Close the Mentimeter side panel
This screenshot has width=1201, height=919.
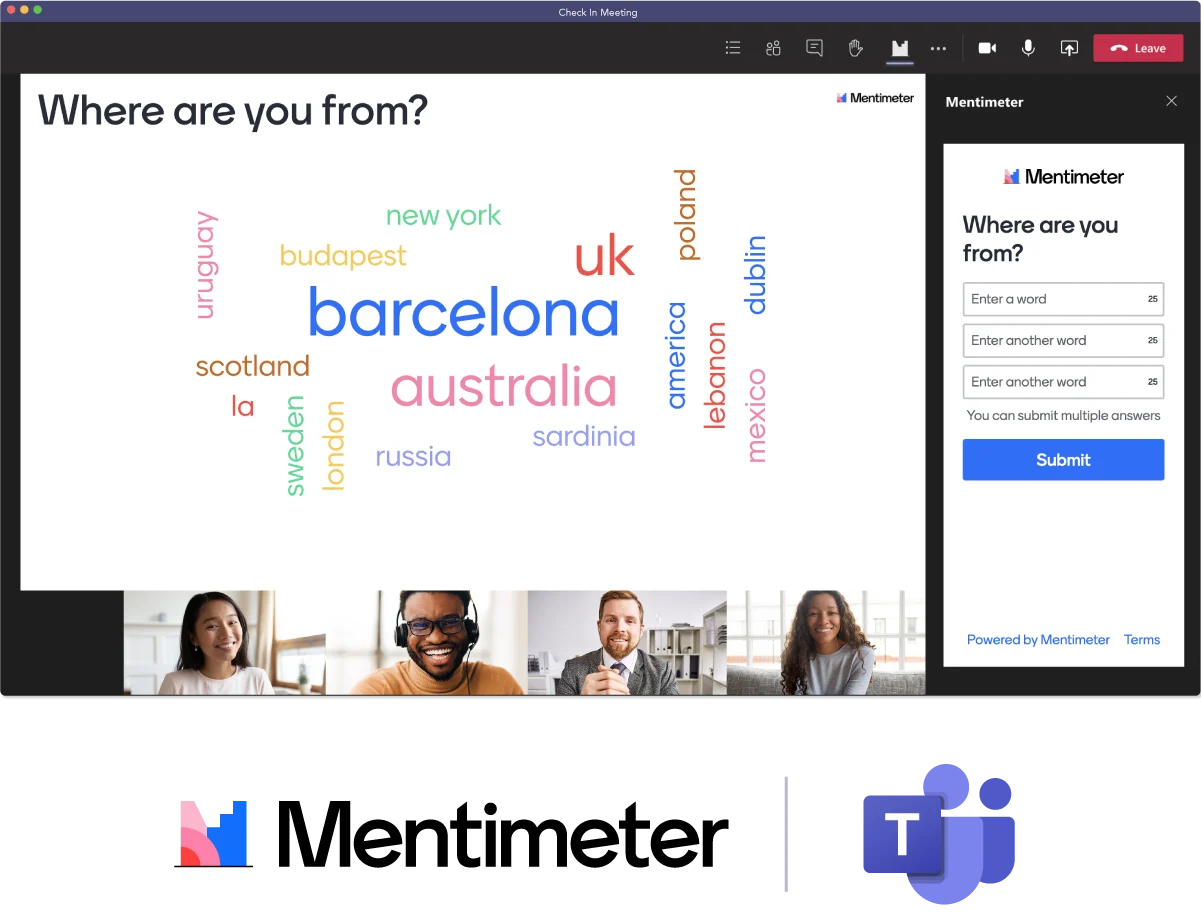point(1172,101)
